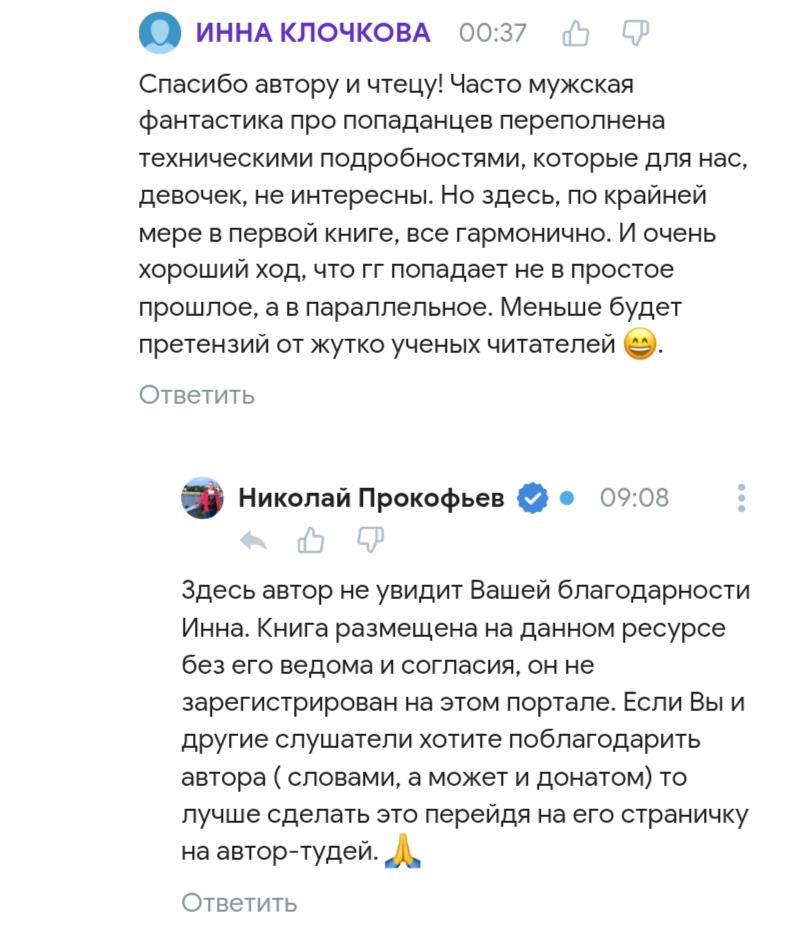Click Николай Прокофьев's profile photo
The width and height of the screenshot is (798, 949).
[202, 498]
